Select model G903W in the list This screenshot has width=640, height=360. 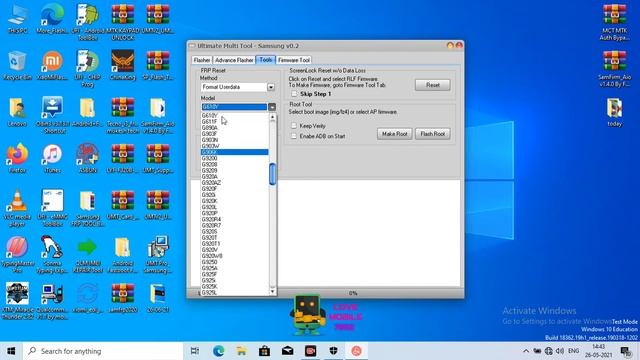click(235, 146)
